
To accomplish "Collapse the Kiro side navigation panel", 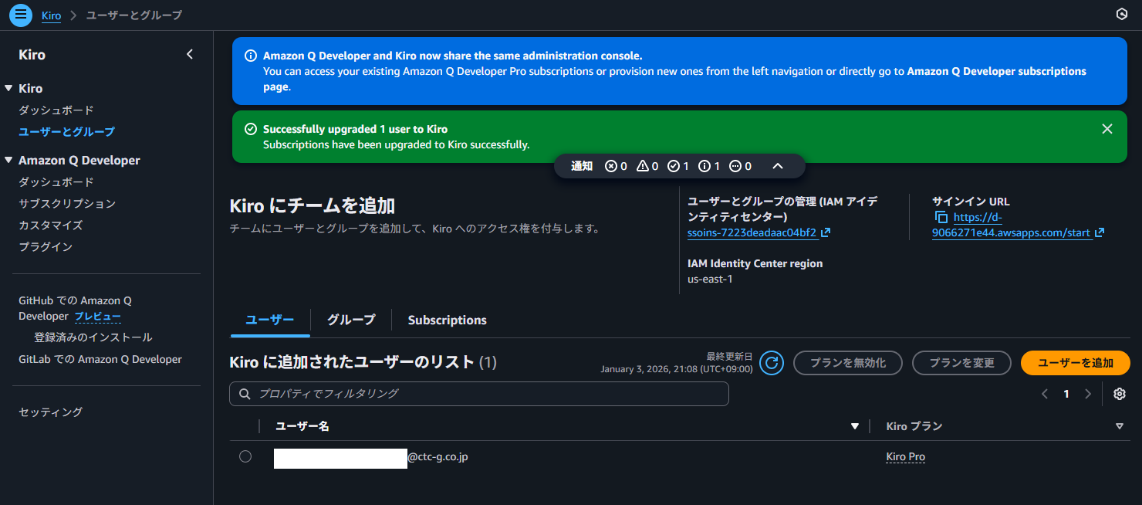I will (189, 54).
